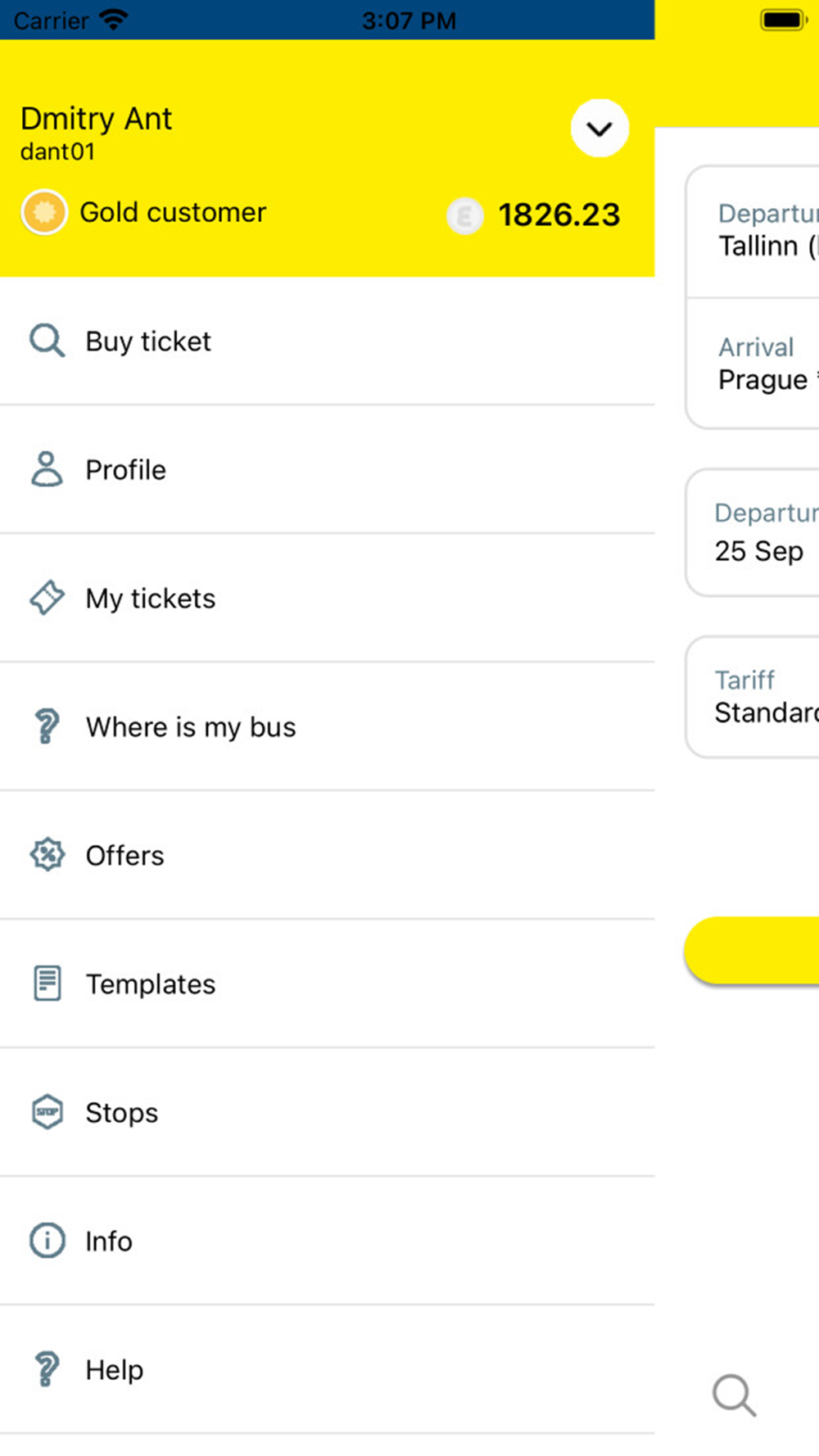Click the gold customer medal icon
The width and height of the screenshot is (819, 1456).
coord(44,212)
